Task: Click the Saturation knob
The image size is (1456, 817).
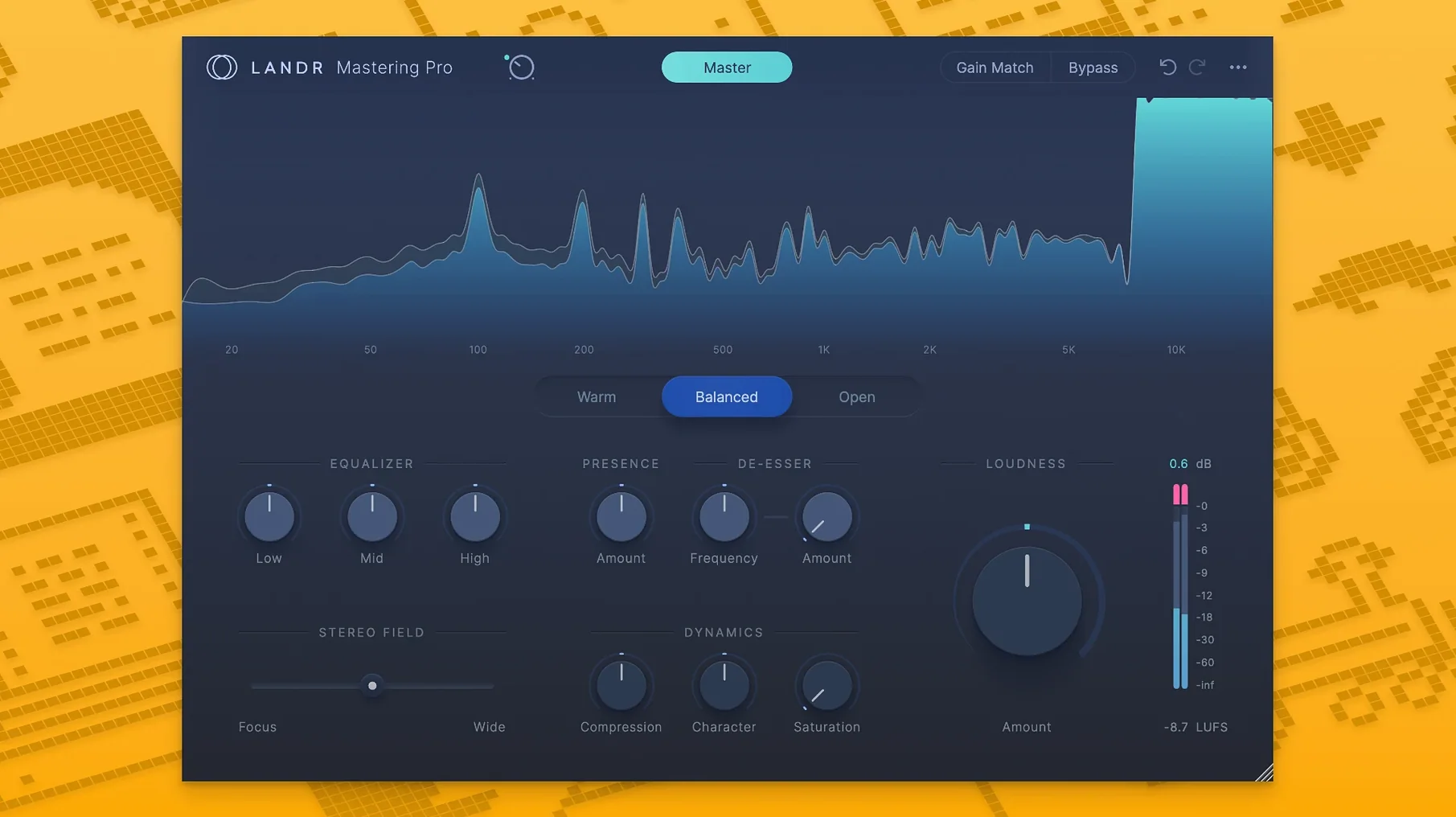Action: (x=826, y=685)
